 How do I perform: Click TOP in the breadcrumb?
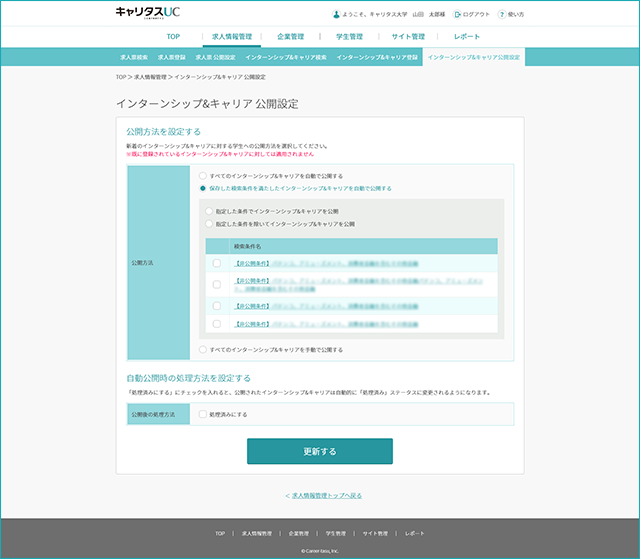[x=121, y=77]
